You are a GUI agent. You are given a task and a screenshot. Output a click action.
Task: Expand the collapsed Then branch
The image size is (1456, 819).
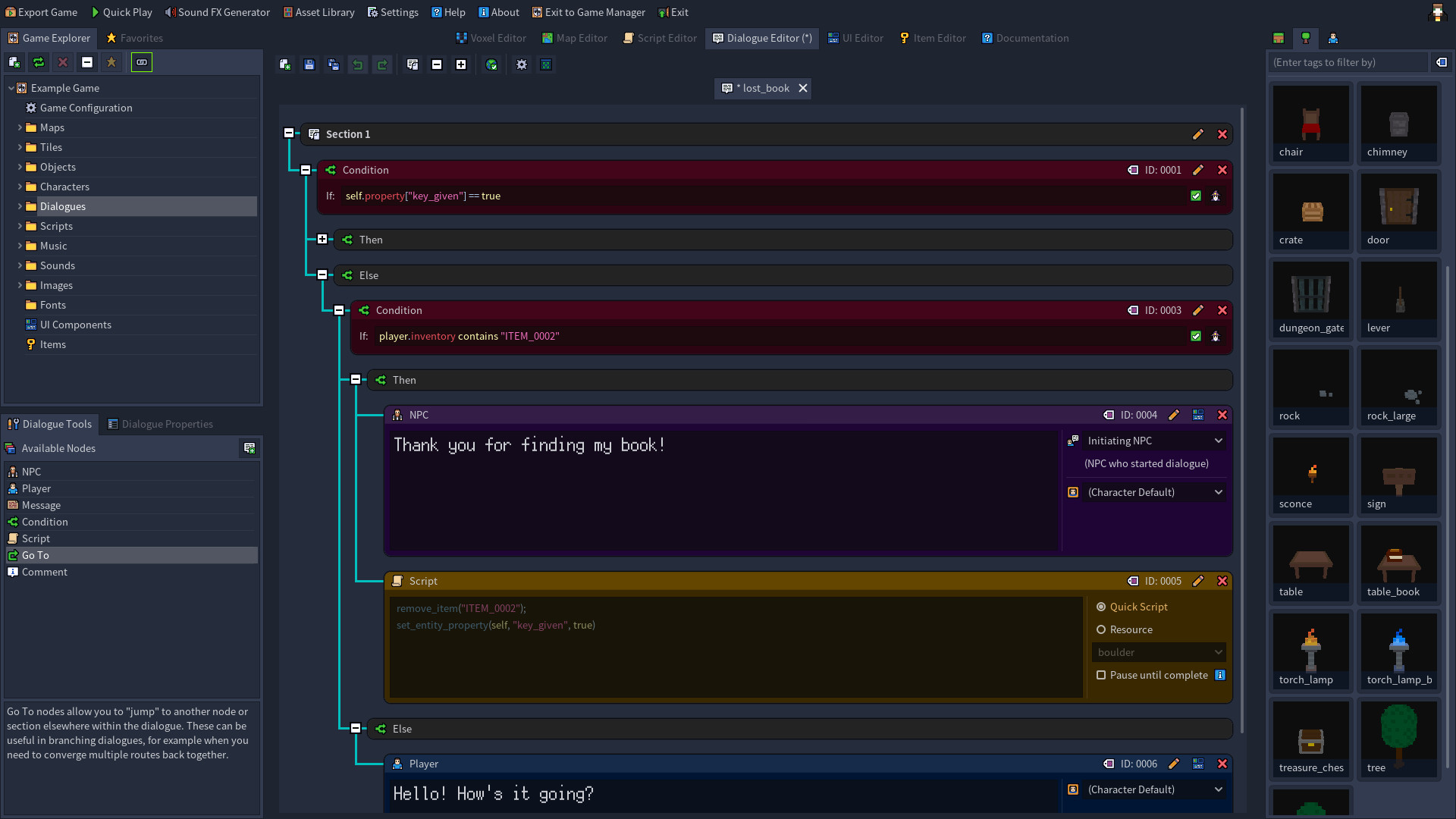322,240
